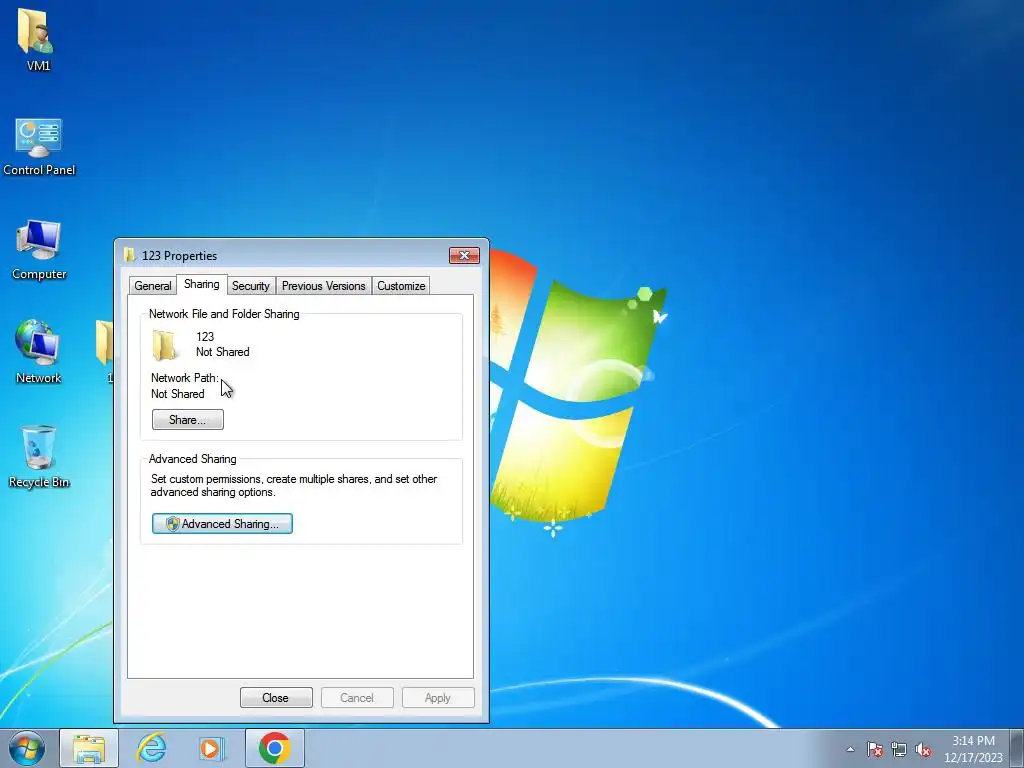Select the Network desktop icon

point(38,351)
